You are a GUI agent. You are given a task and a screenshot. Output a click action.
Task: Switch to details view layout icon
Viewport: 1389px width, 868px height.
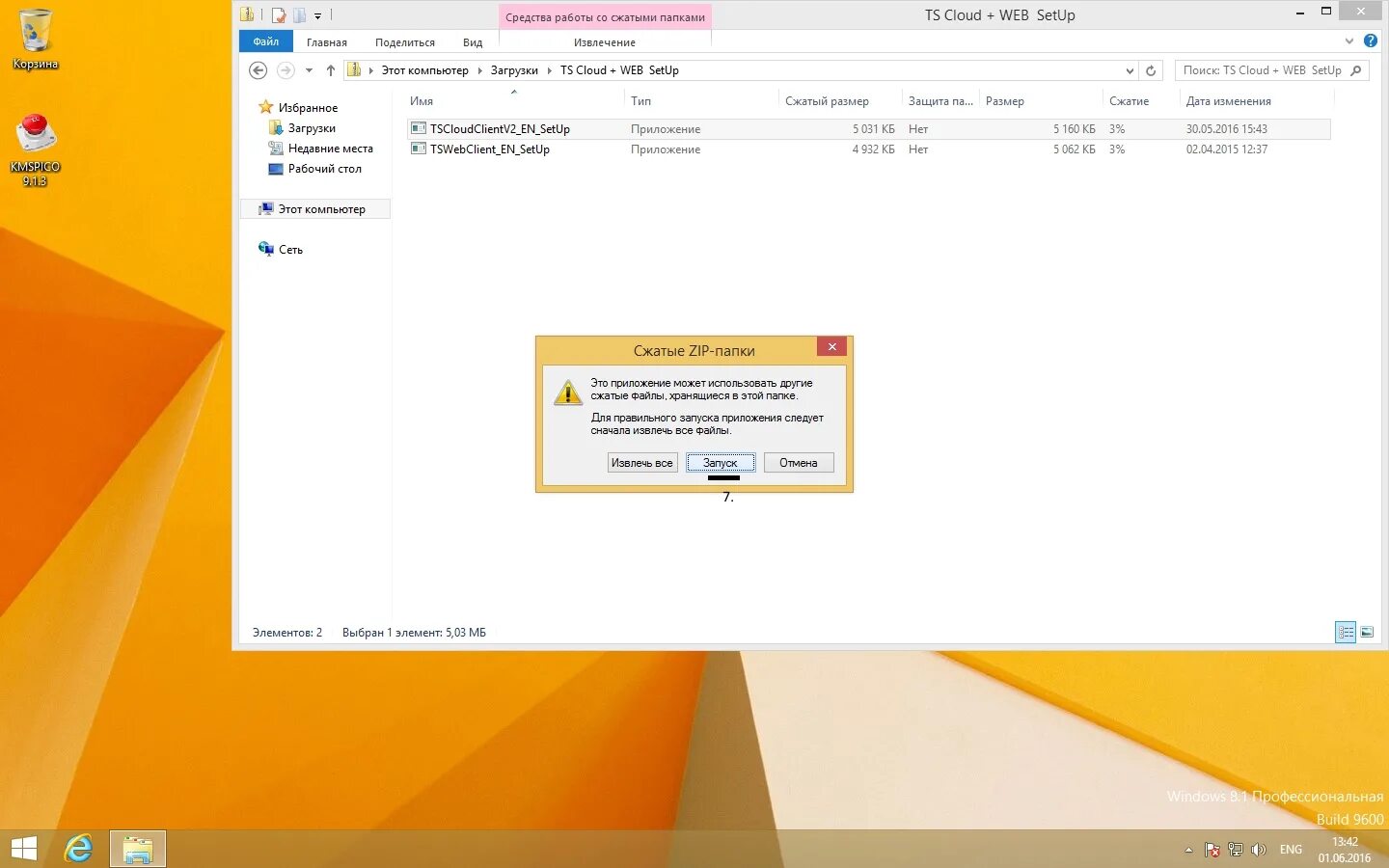point(1346,633)
